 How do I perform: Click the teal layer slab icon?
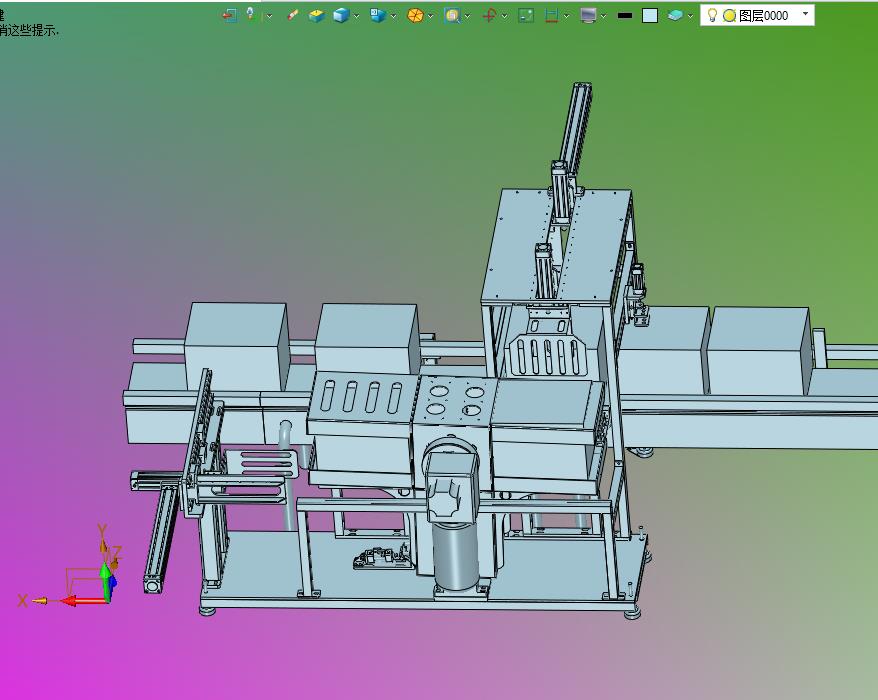tap(675, 16)
